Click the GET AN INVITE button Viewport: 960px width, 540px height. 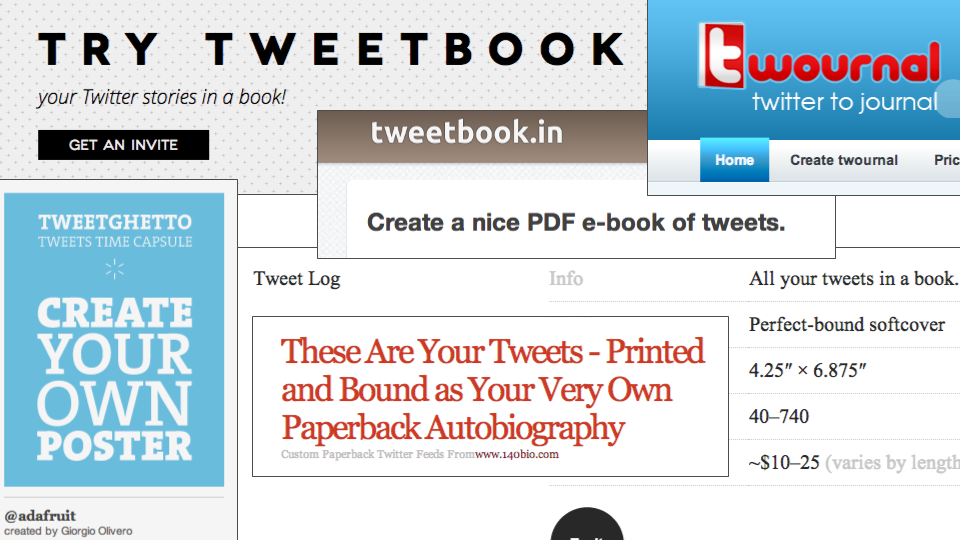tap(123, 145)
